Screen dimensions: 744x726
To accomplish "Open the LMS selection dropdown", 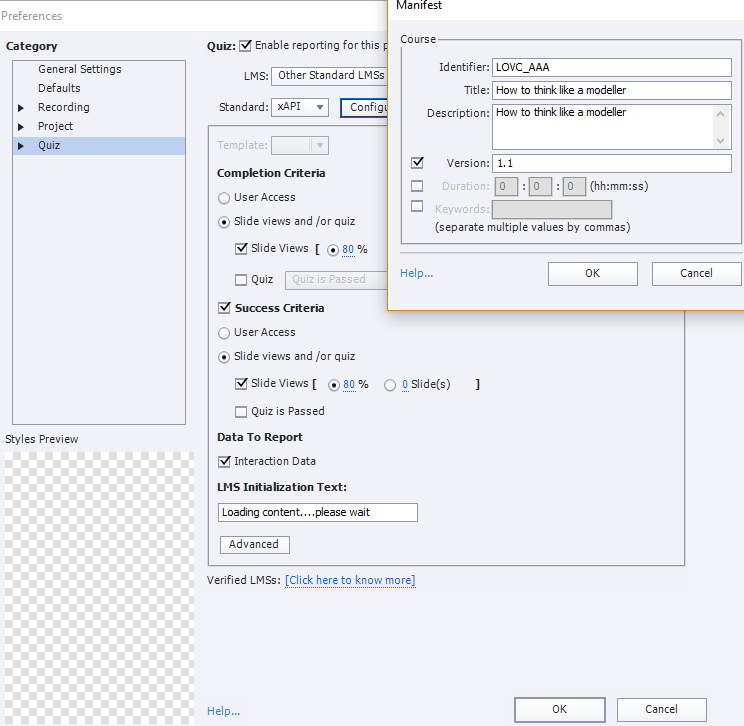I will [330, 75].
